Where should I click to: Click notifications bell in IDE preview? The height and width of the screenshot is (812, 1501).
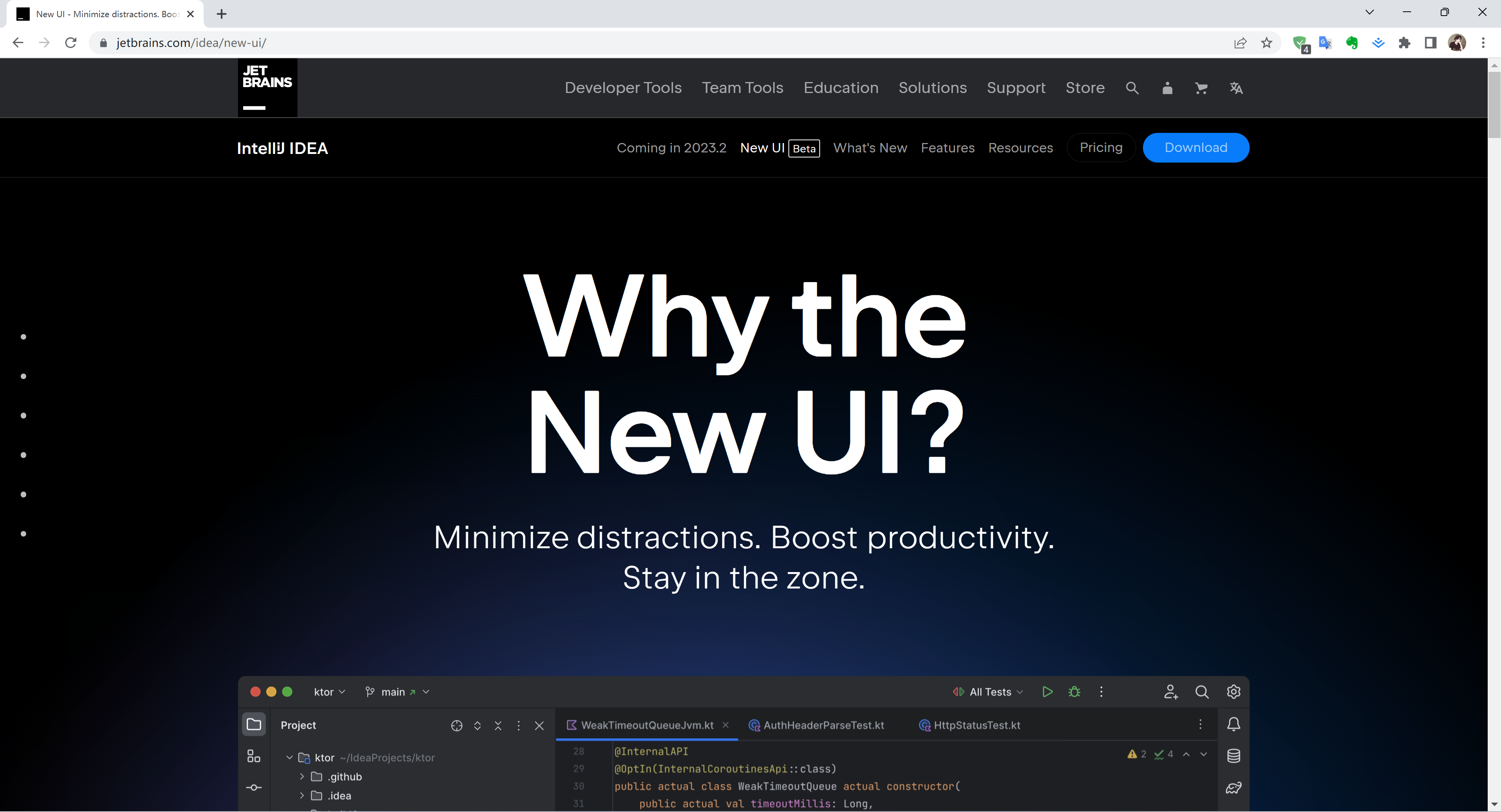1234,724
